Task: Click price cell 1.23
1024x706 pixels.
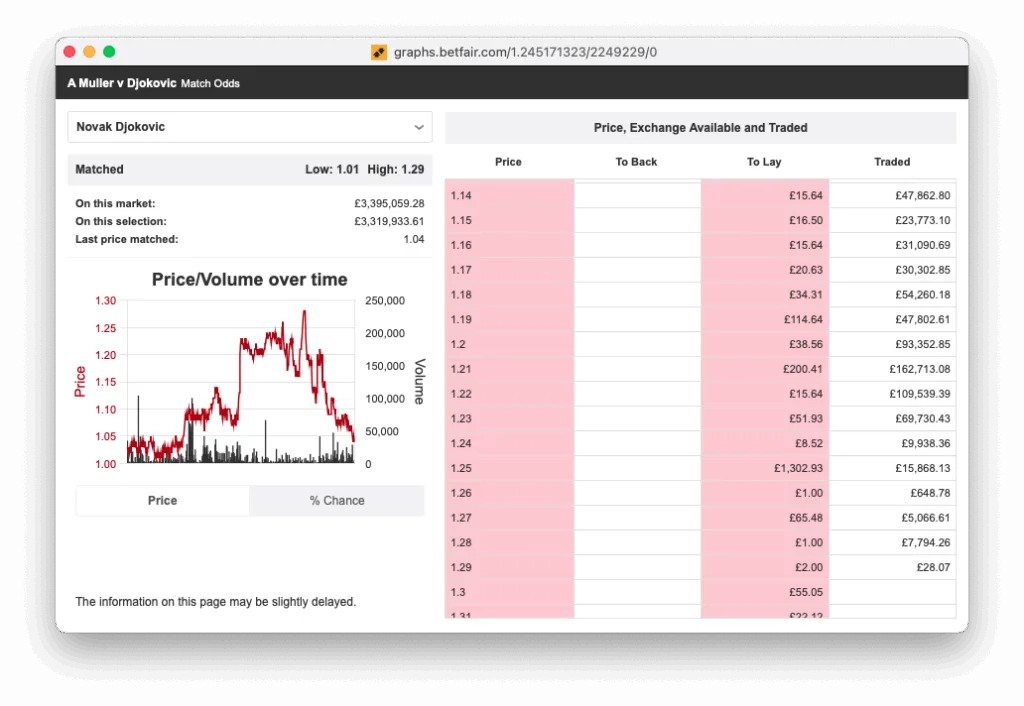Action: (509, 419)
